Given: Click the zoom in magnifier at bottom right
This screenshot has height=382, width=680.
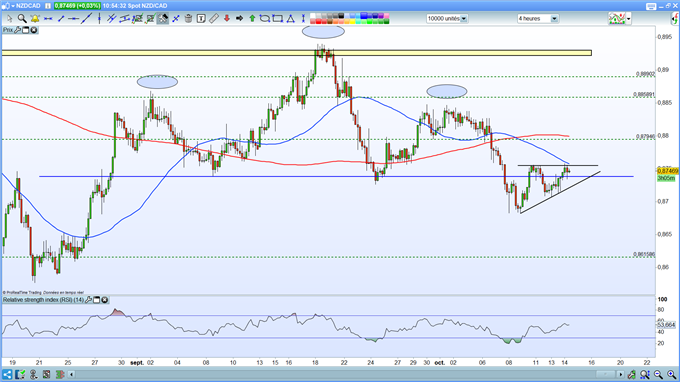Looking at the screenshot, I should pos(671,374).
